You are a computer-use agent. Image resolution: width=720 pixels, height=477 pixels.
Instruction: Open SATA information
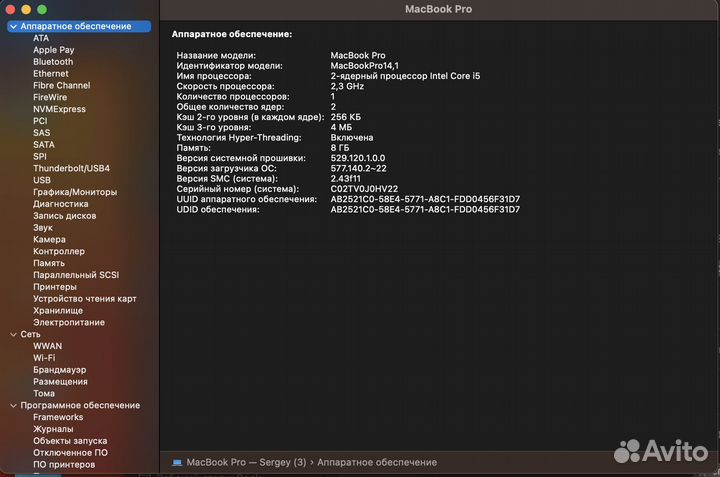coord(44,145)
